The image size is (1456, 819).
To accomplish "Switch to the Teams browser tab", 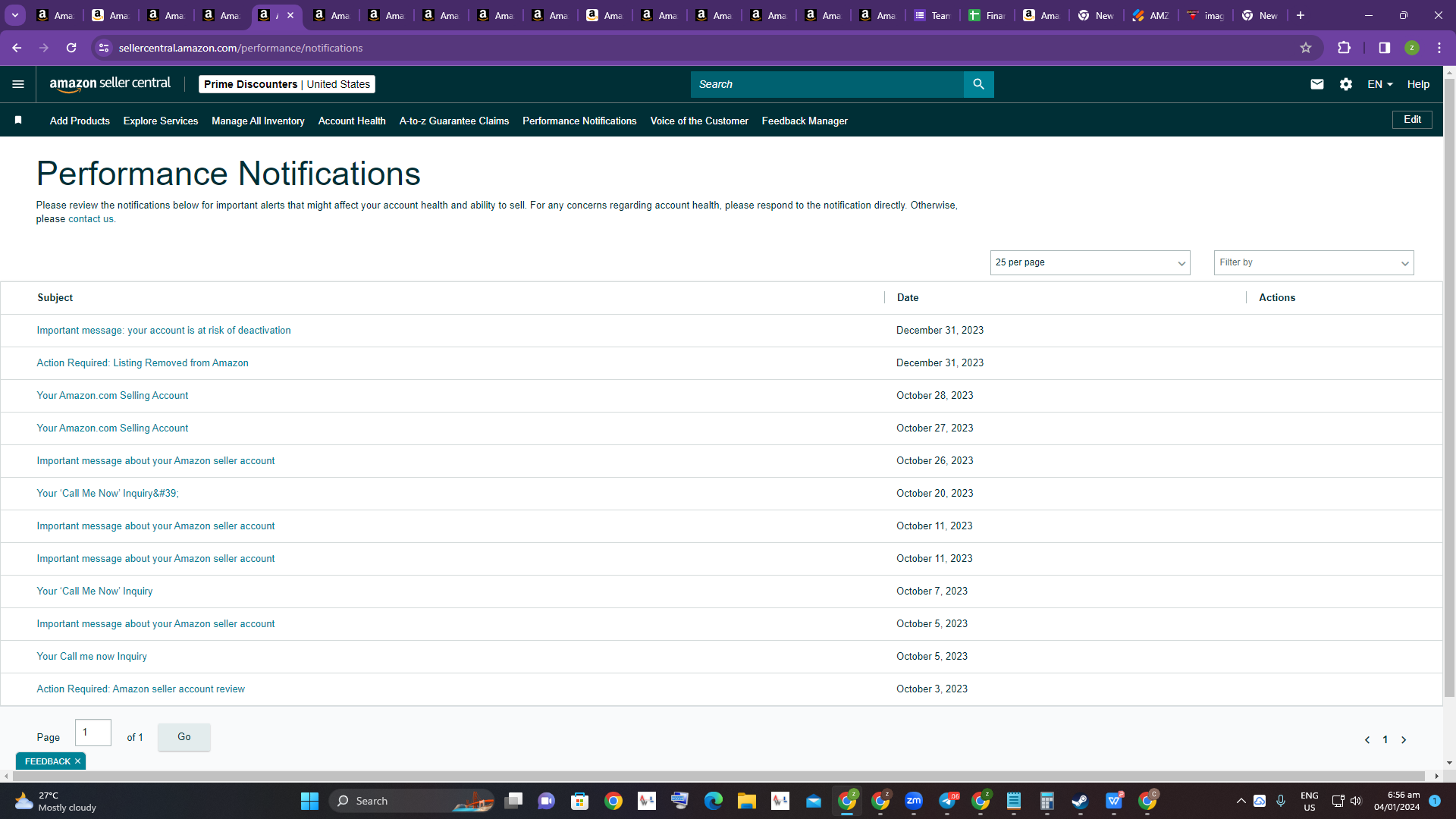I will (x=933, y=15).
